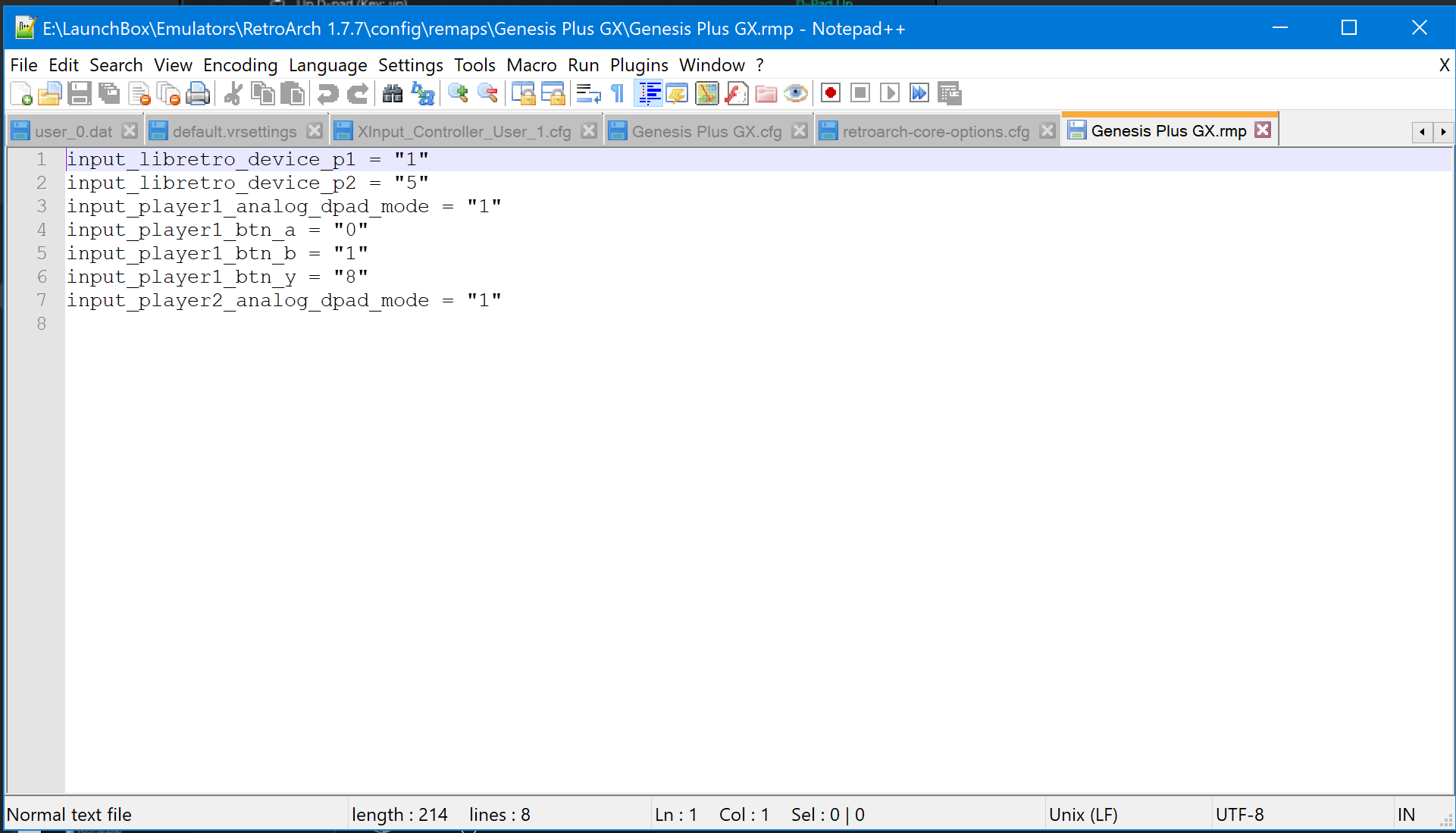The width and height of the screenshot is (1456, 833).
Task: Open the Macro menu
Action: (531, 65)
